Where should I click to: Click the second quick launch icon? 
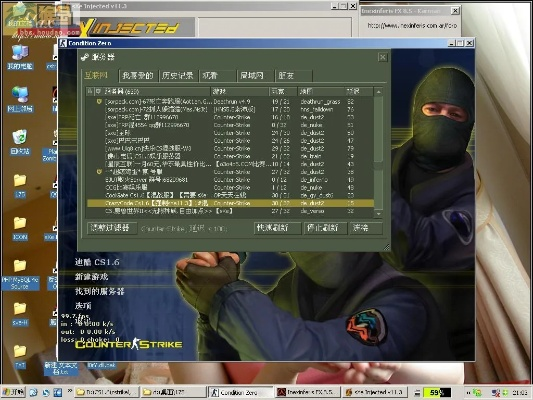[x=46, y=393]
